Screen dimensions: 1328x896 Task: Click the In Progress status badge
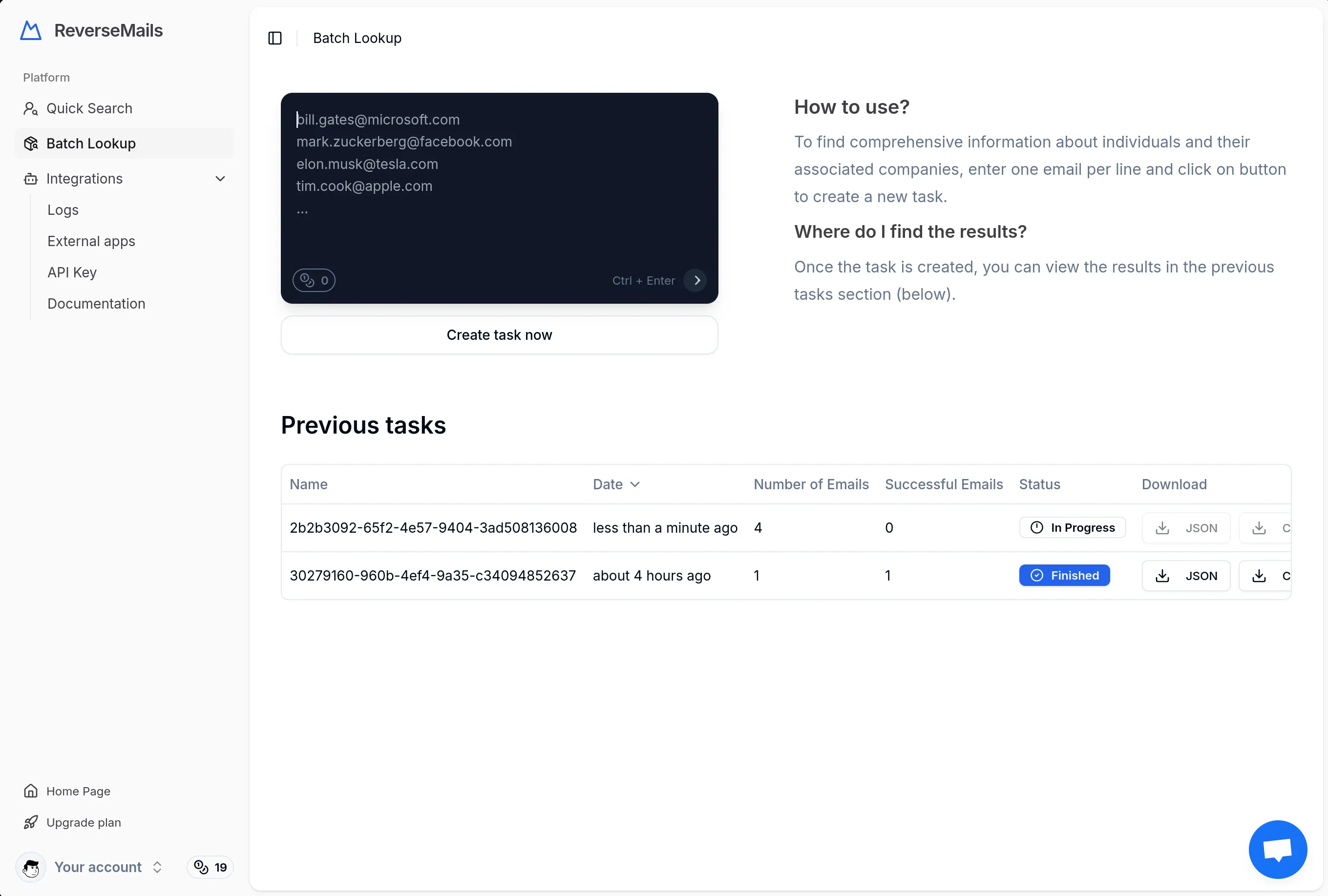coord(1072,527)
